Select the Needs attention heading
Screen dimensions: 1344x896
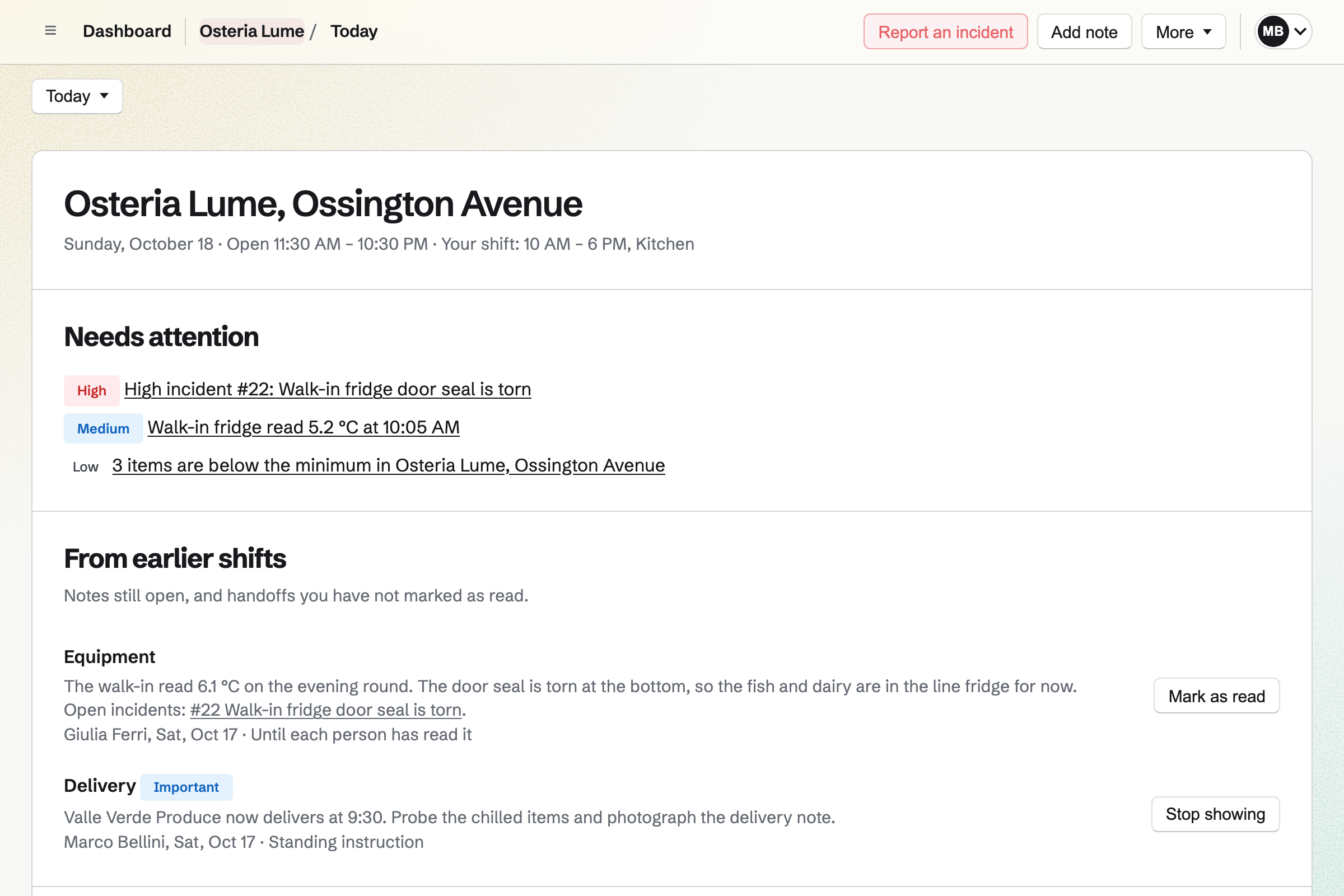(161, 337)
